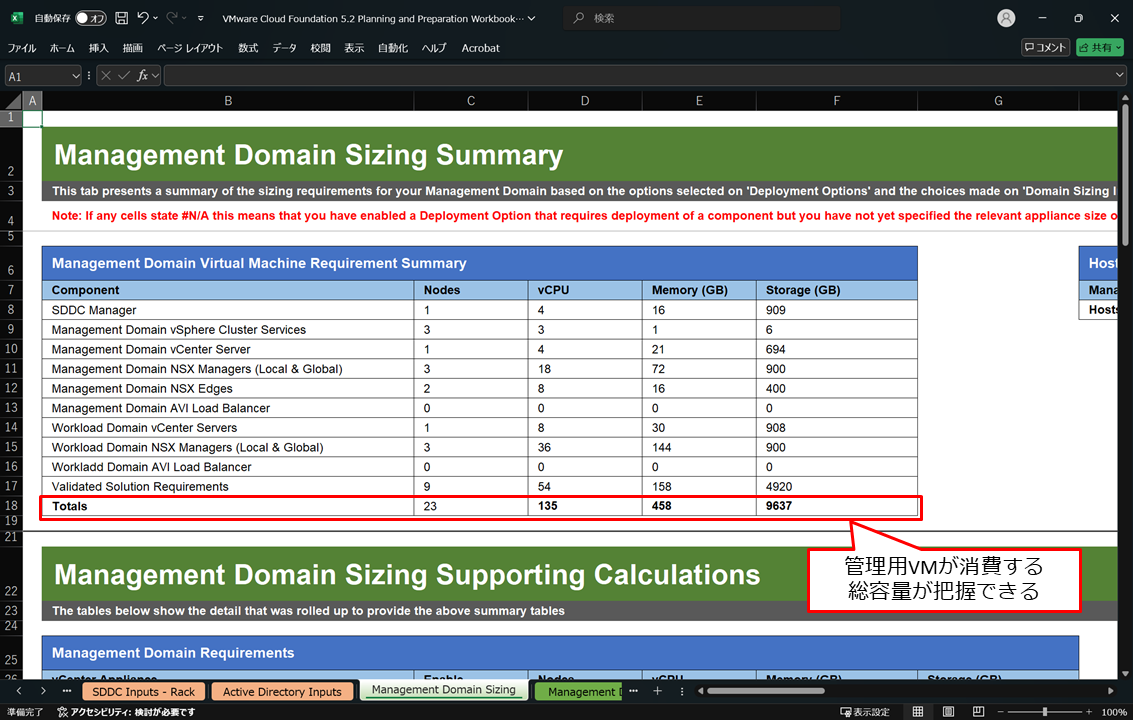Click the Redo arrow icon
Image resolution: width=1133 pixels, height=720 pixels.
point(172,18)
